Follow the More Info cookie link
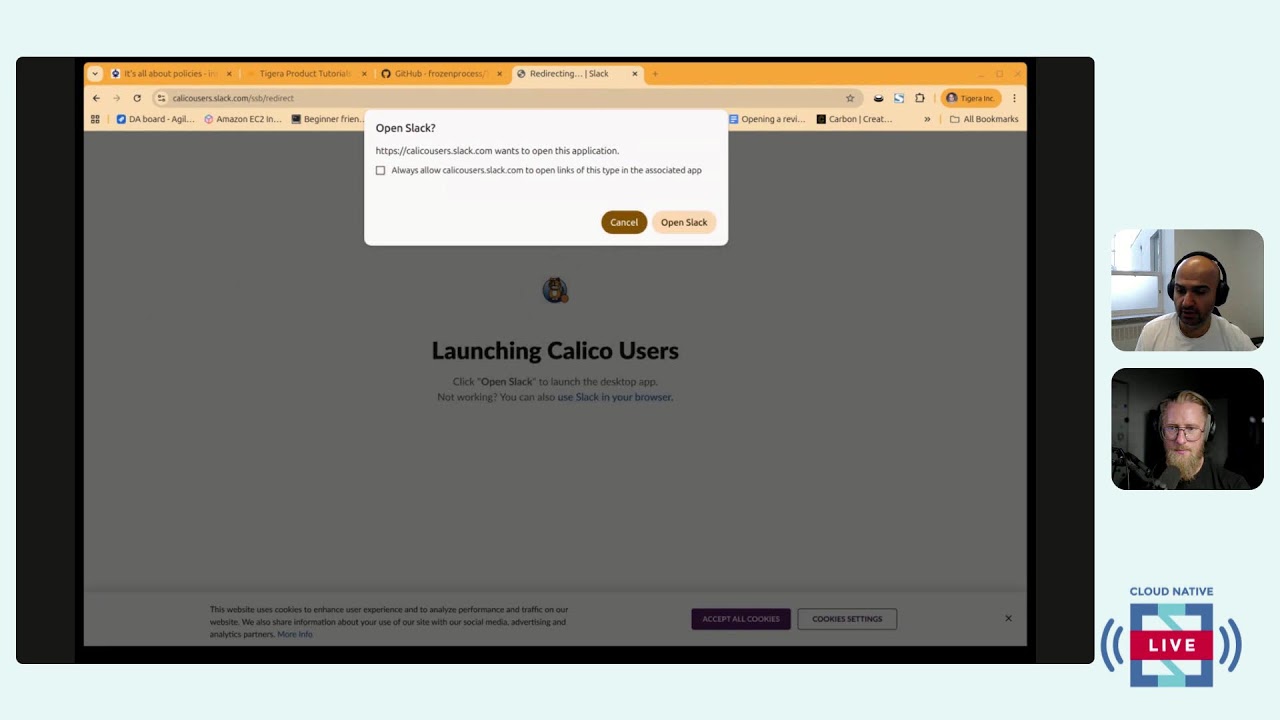The height and width of the screenshot is (720, 1280). (x=295, y=634)
